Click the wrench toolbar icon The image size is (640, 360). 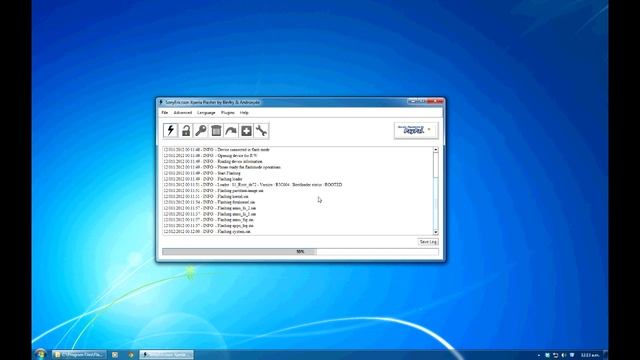(261, 131)
